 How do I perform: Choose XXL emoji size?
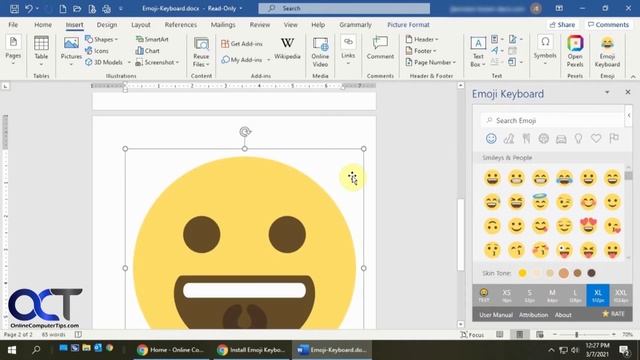[x=621, y=295]
